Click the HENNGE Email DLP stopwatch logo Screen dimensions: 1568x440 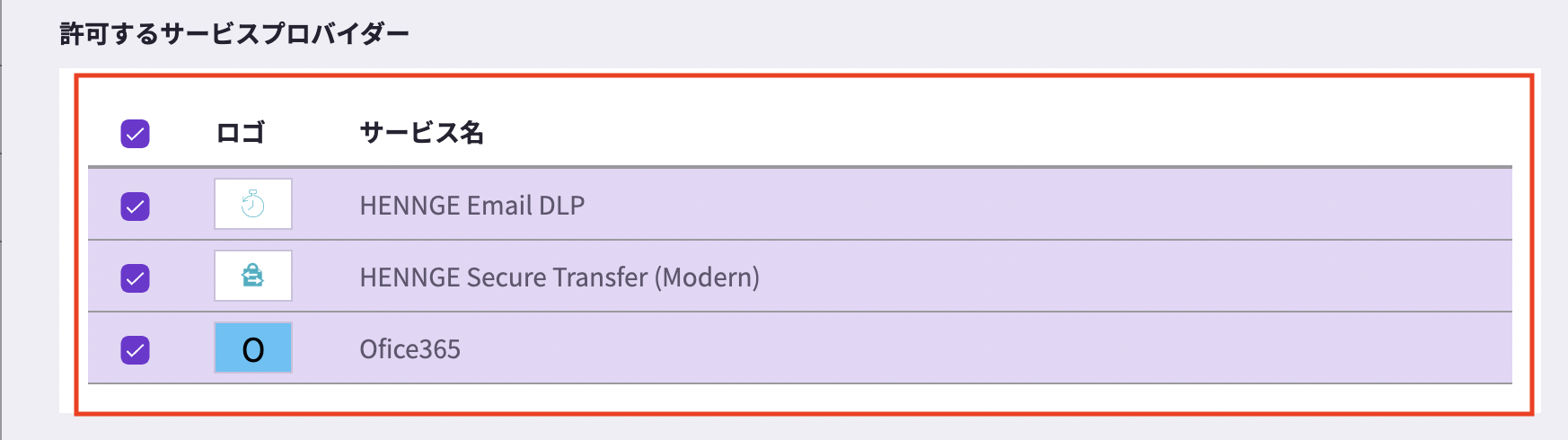[253, 205]
